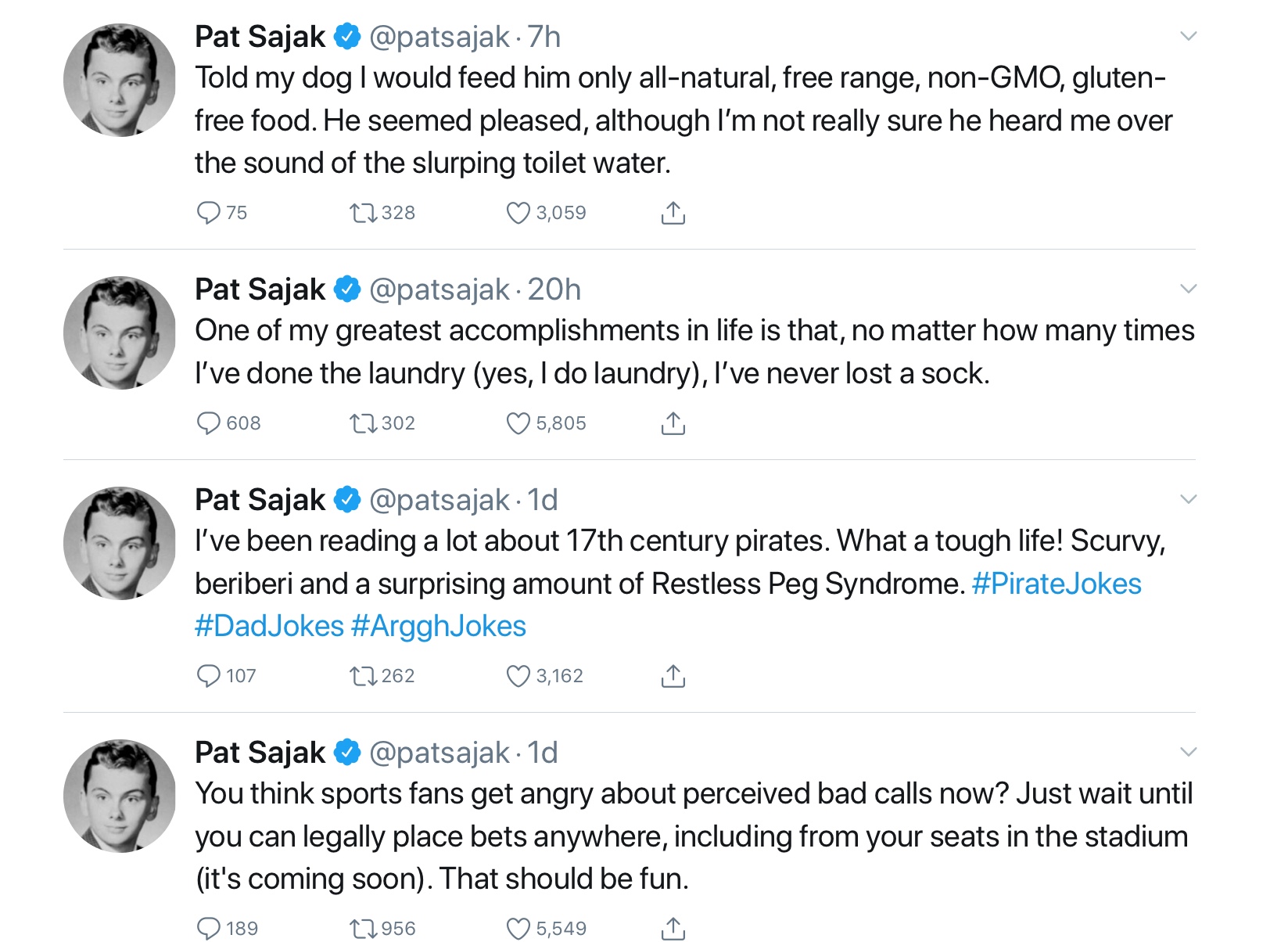This screenshot has height=942, width=1288.
Task: Expand the laundry tweet's chevron menu
Action: tap(1188, 289)
